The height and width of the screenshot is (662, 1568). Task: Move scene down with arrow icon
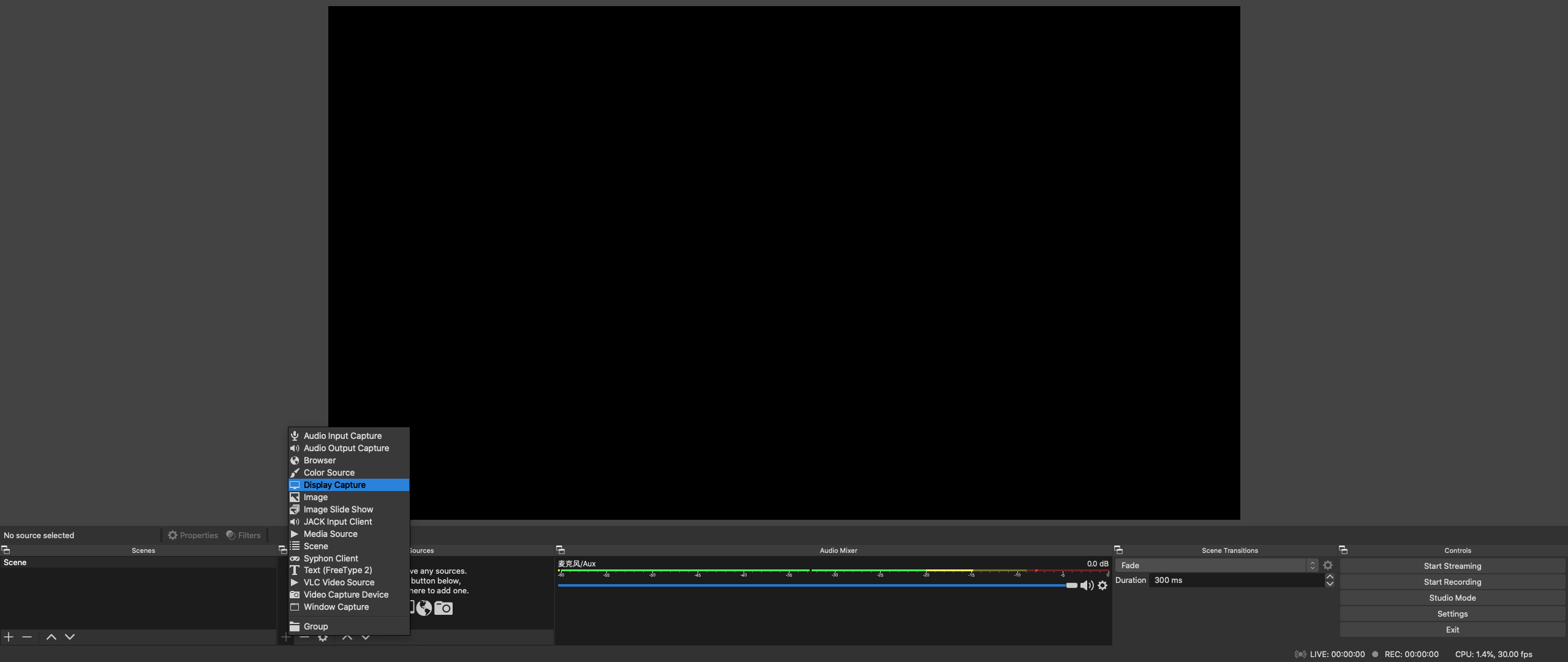point(70,637)
